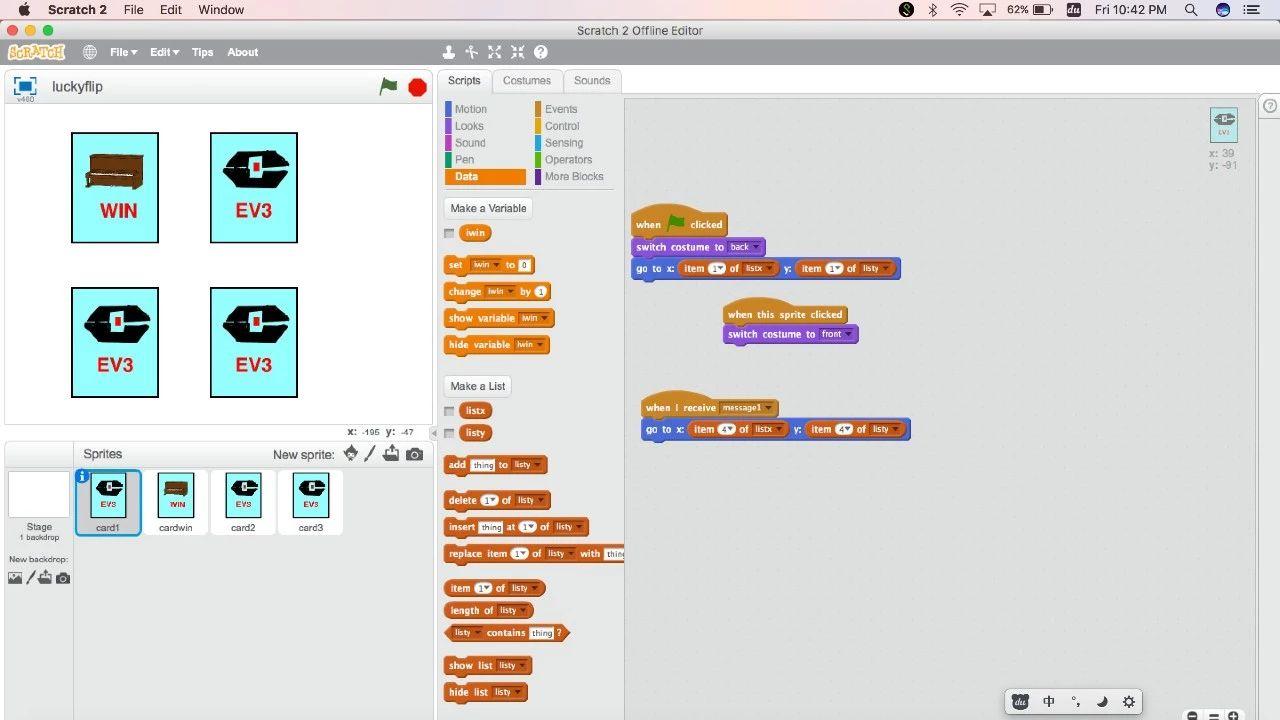
Task: Open the Wi-Fi status menu
Action: click(x=960, y=9)
